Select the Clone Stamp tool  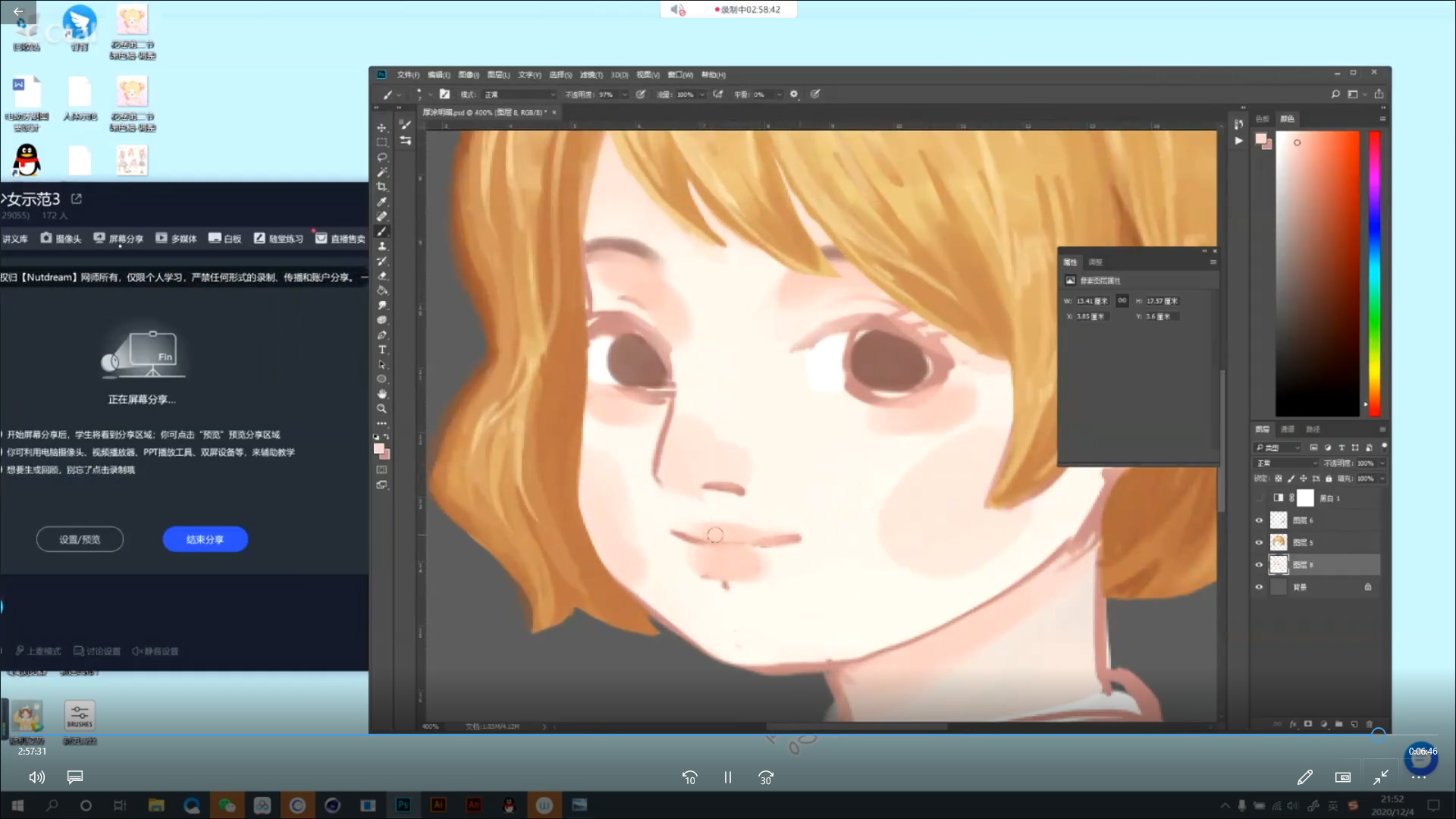381,246
